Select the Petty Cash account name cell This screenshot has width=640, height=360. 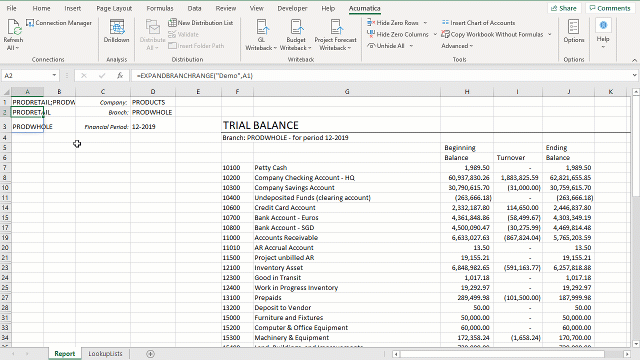click(x=347, y=167)
